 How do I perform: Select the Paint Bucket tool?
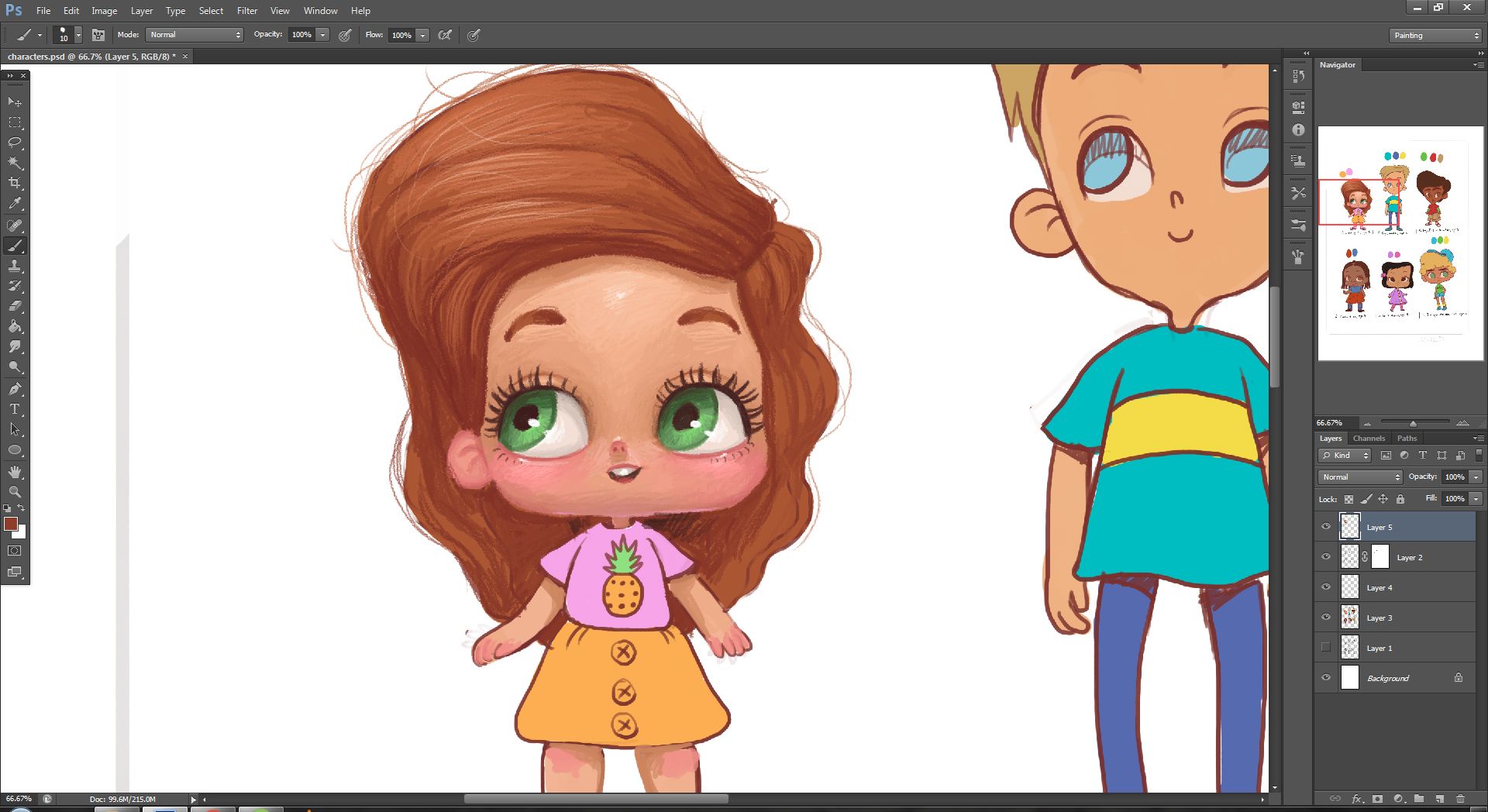pyautogui.click(x=15, y=326)
